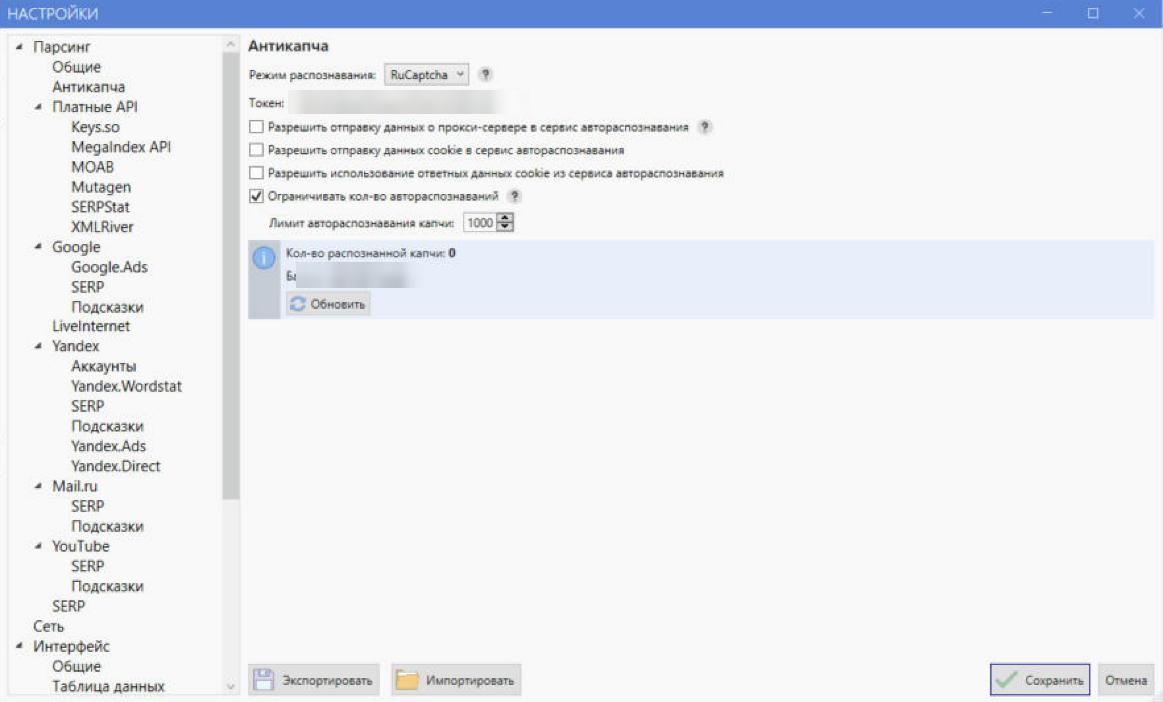1163x702 pixels.
Task: Click Сохранить button
Action: pos(1040,680)
